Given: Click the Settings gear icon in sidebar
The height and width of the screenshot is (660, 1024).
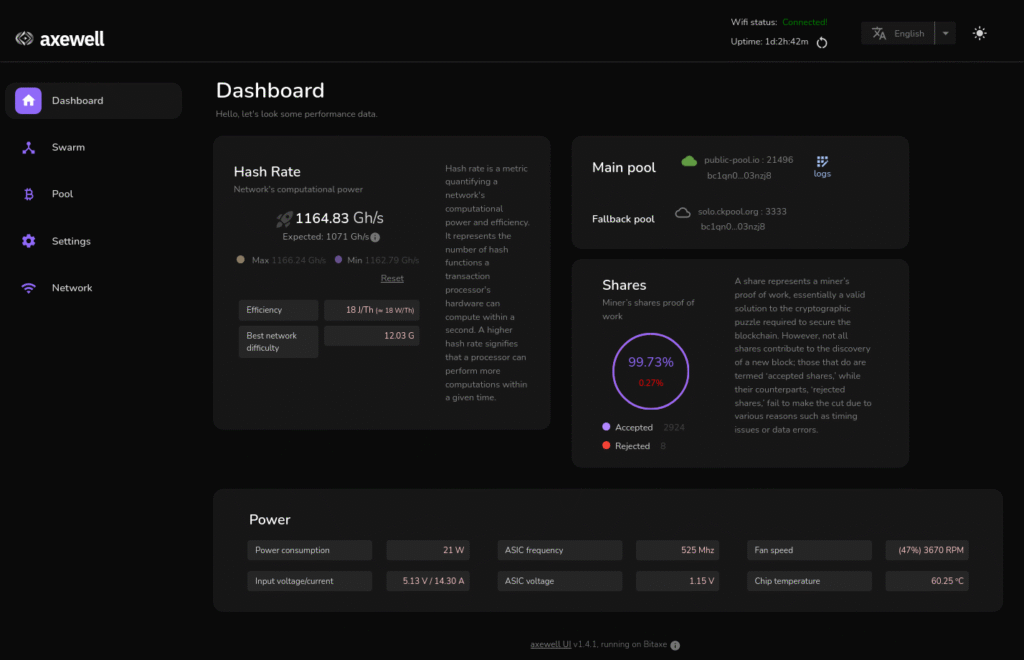Looking at the screenshot, I should 29,241.
